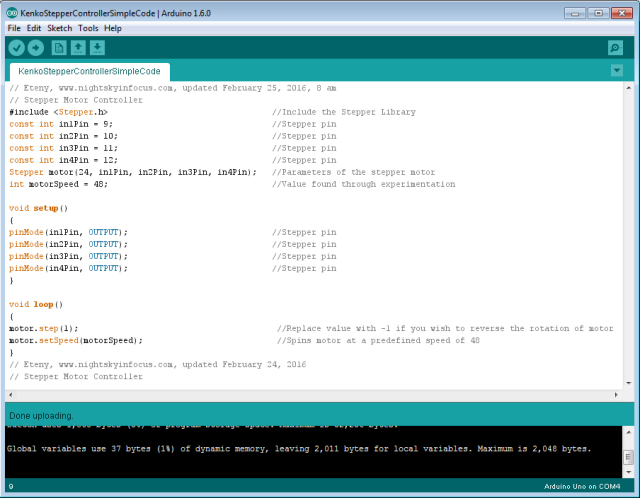
Task: Open the Help menu
Action: 113,28
